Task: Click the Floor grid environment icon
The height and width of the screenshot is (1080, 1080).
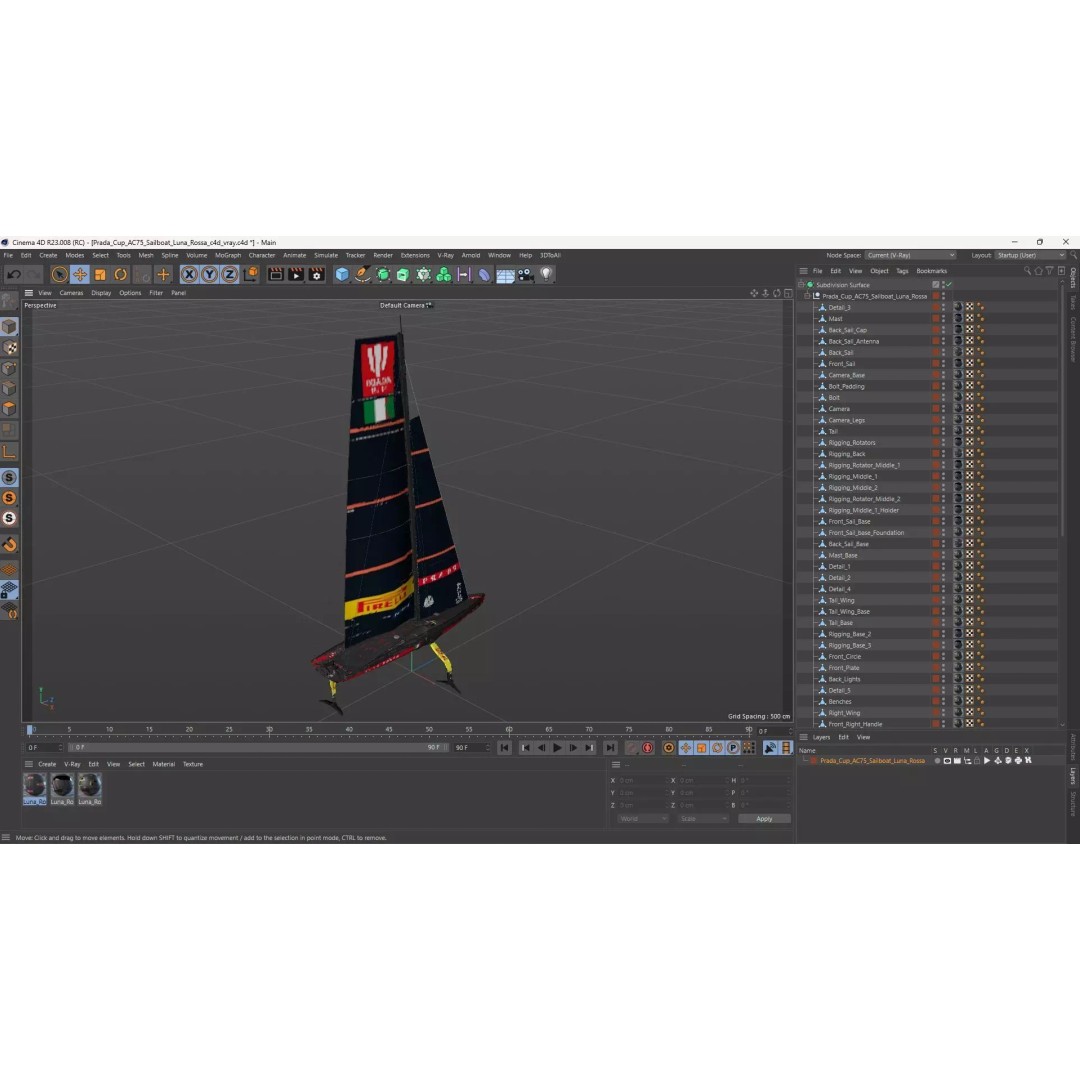Action: click(505, 275)
